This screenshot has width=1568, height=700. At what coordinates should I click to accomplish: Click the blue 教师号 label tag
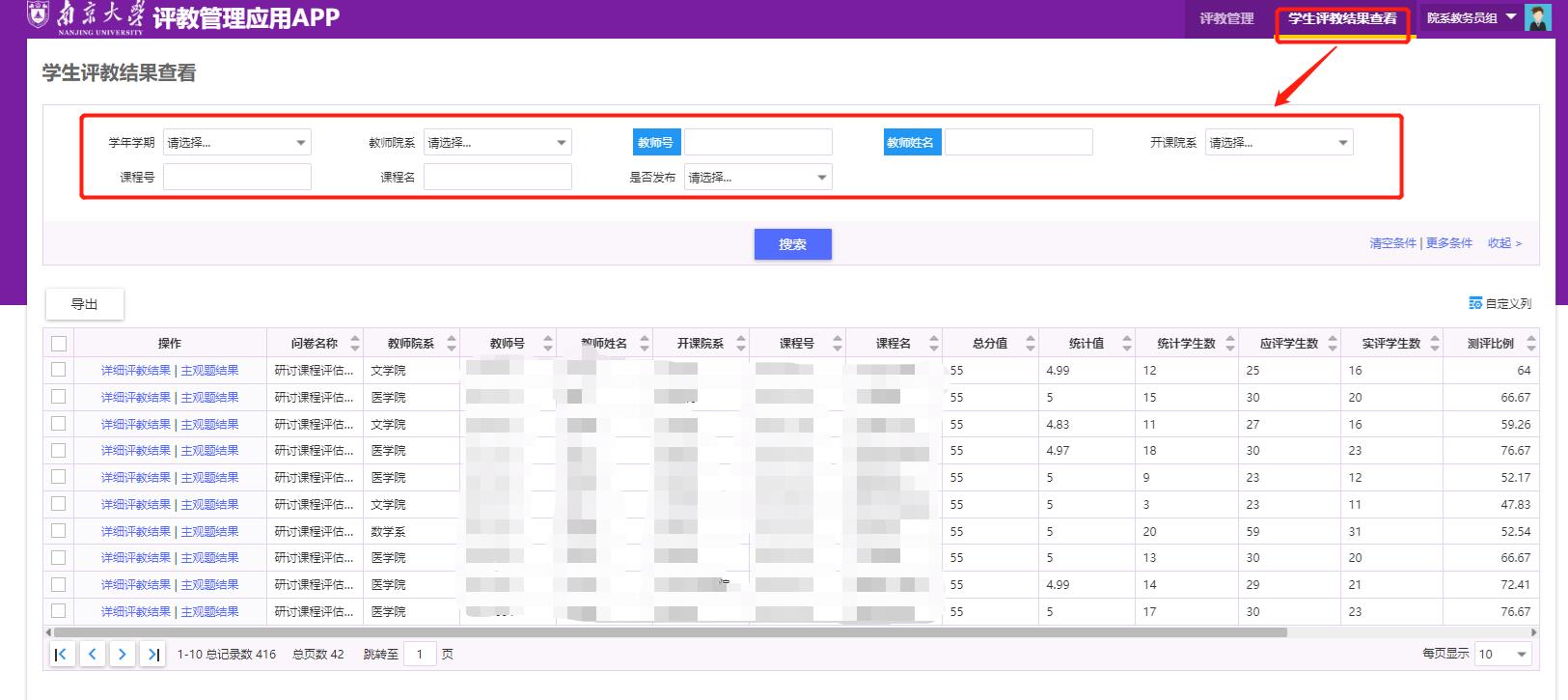point(656,143)
